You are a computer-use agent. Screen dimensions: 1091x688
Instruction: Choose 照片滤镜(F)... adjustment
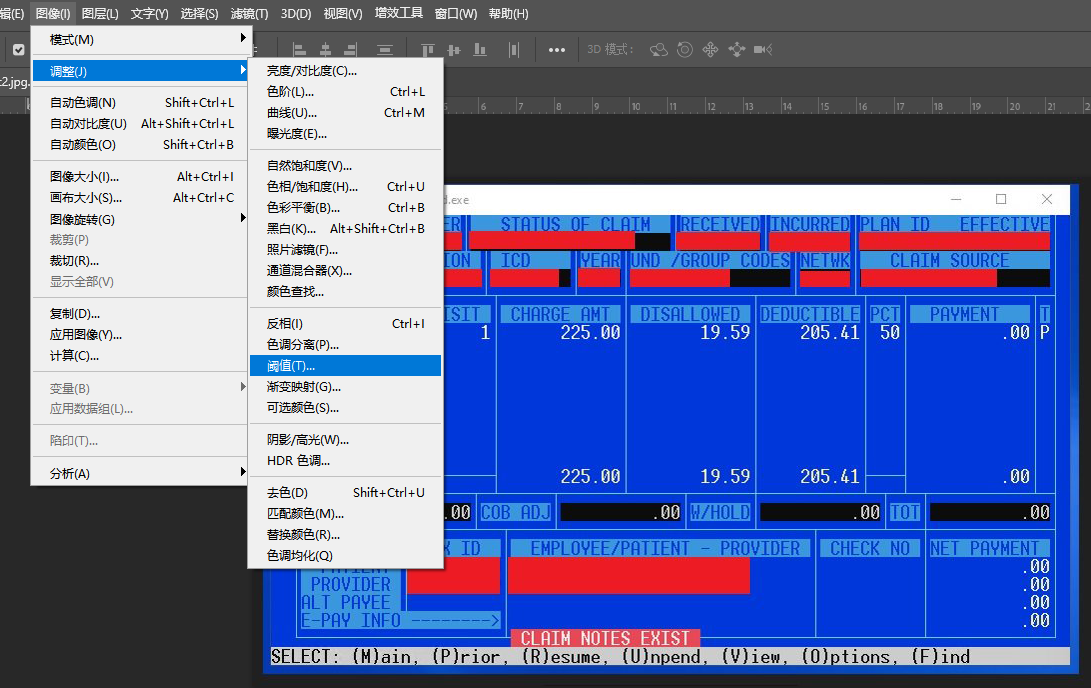tap(345, 250)
